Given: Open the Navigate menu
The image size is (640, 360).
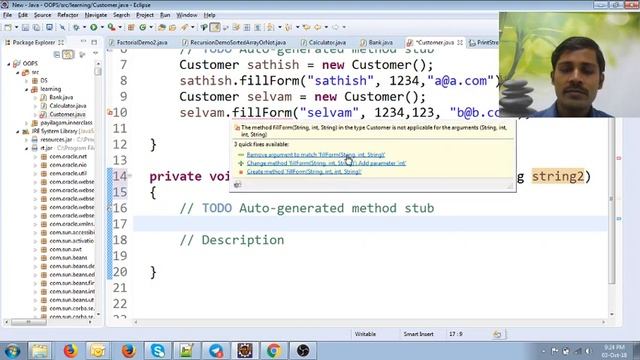Looking at the screenshot, I should click(96, 15).
